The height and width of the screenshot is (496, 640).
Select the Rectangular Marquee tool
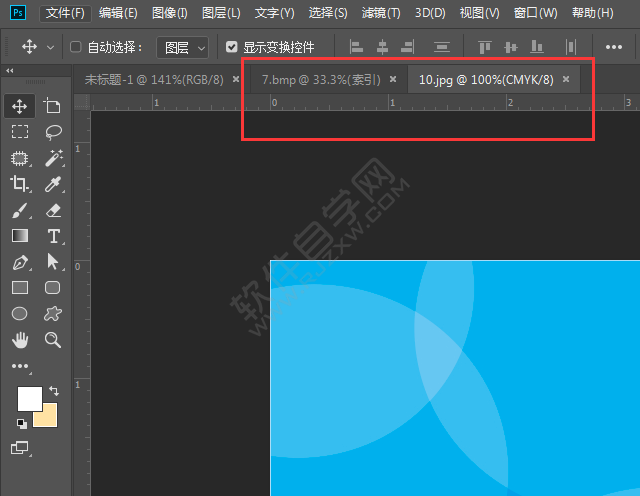(x=20, y=132)
